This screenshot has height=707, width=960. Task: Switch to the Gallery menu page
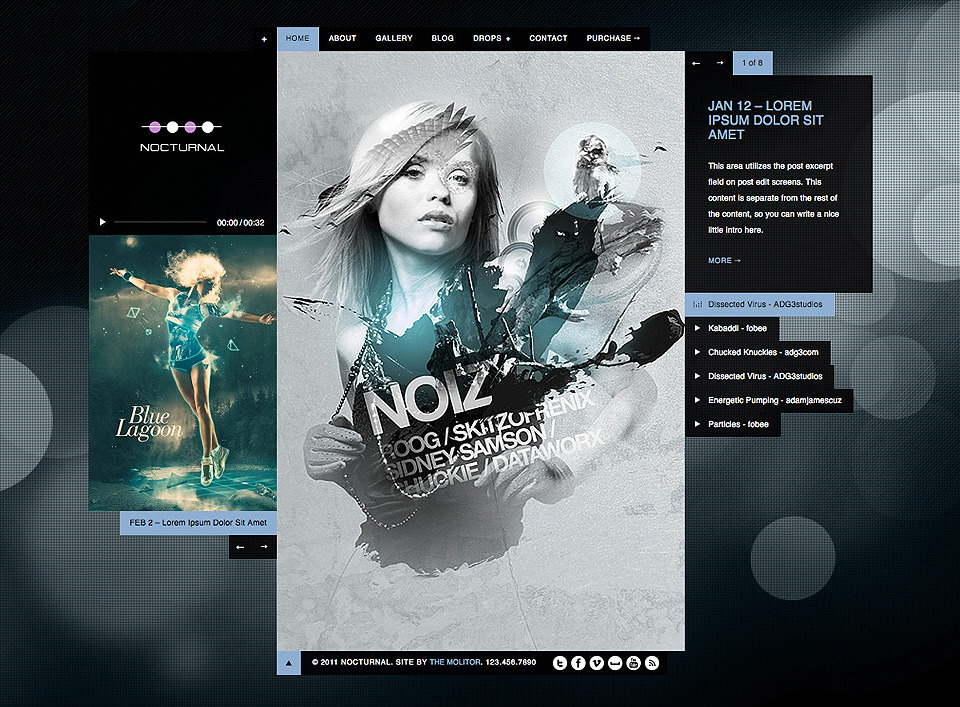tap(394, 39)
